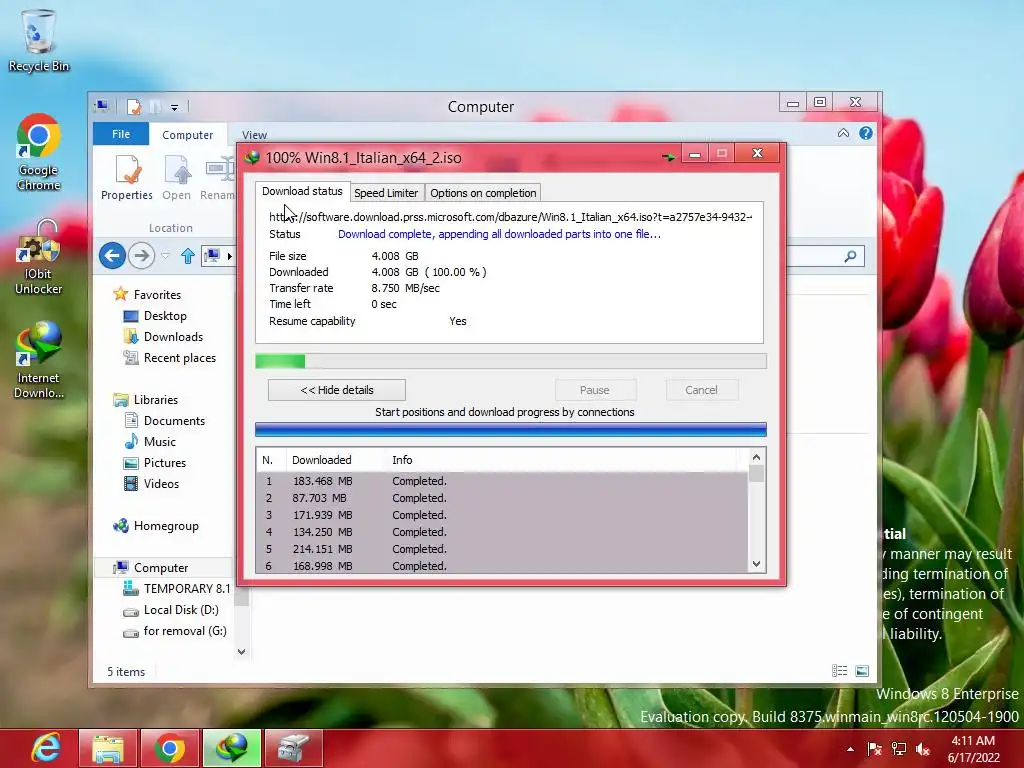Click the download URL text
The height and width of the screenshot is (768, 1024).
[511, 217]
